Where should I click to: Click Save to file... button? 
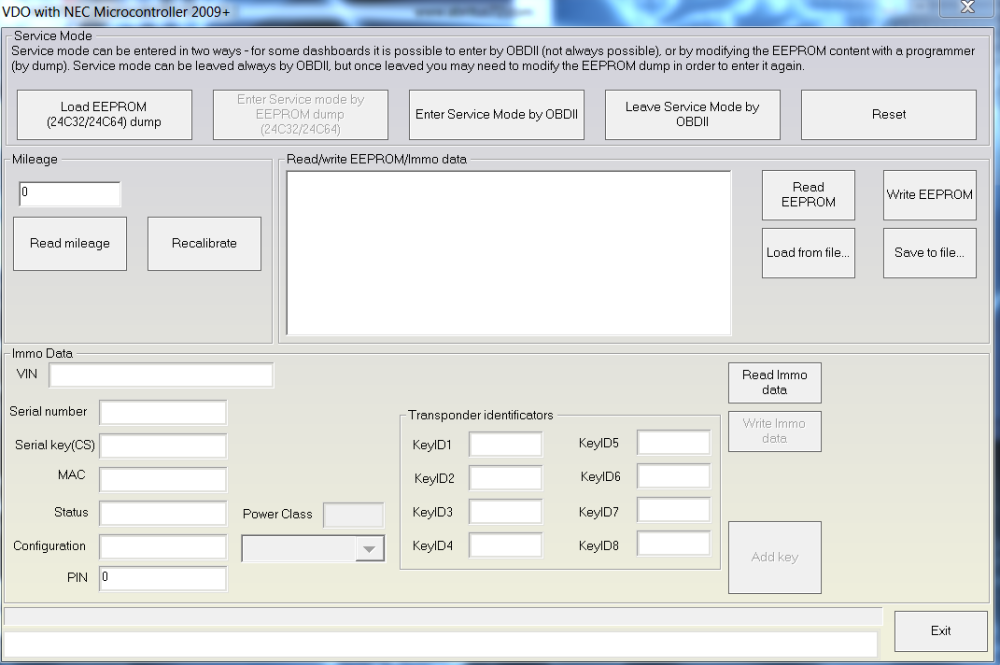pyautogui.click(x=929, y=253)
